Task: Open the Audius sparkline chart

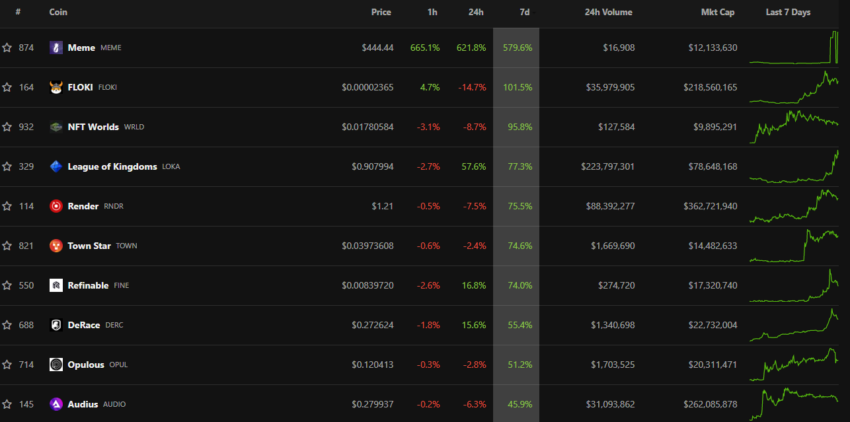Action: (x=794, y=404)
